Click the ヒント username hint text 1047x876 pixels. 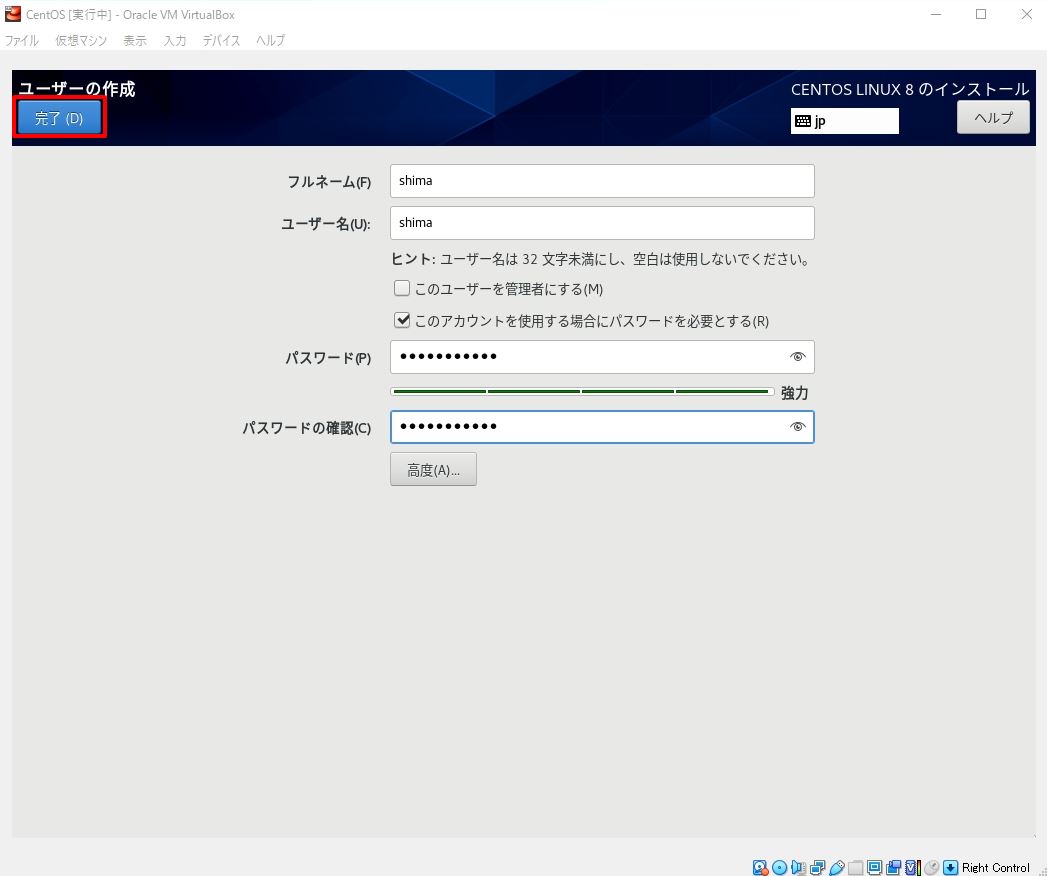point(601,259)
